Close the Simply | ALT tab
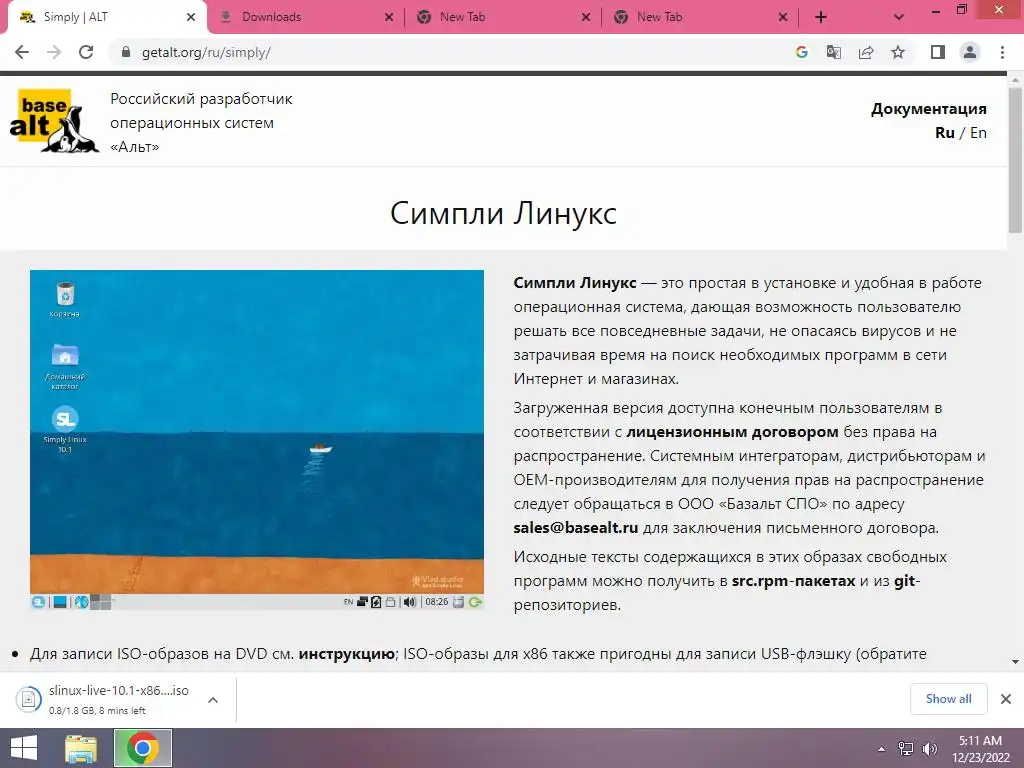 pos(191,18)
